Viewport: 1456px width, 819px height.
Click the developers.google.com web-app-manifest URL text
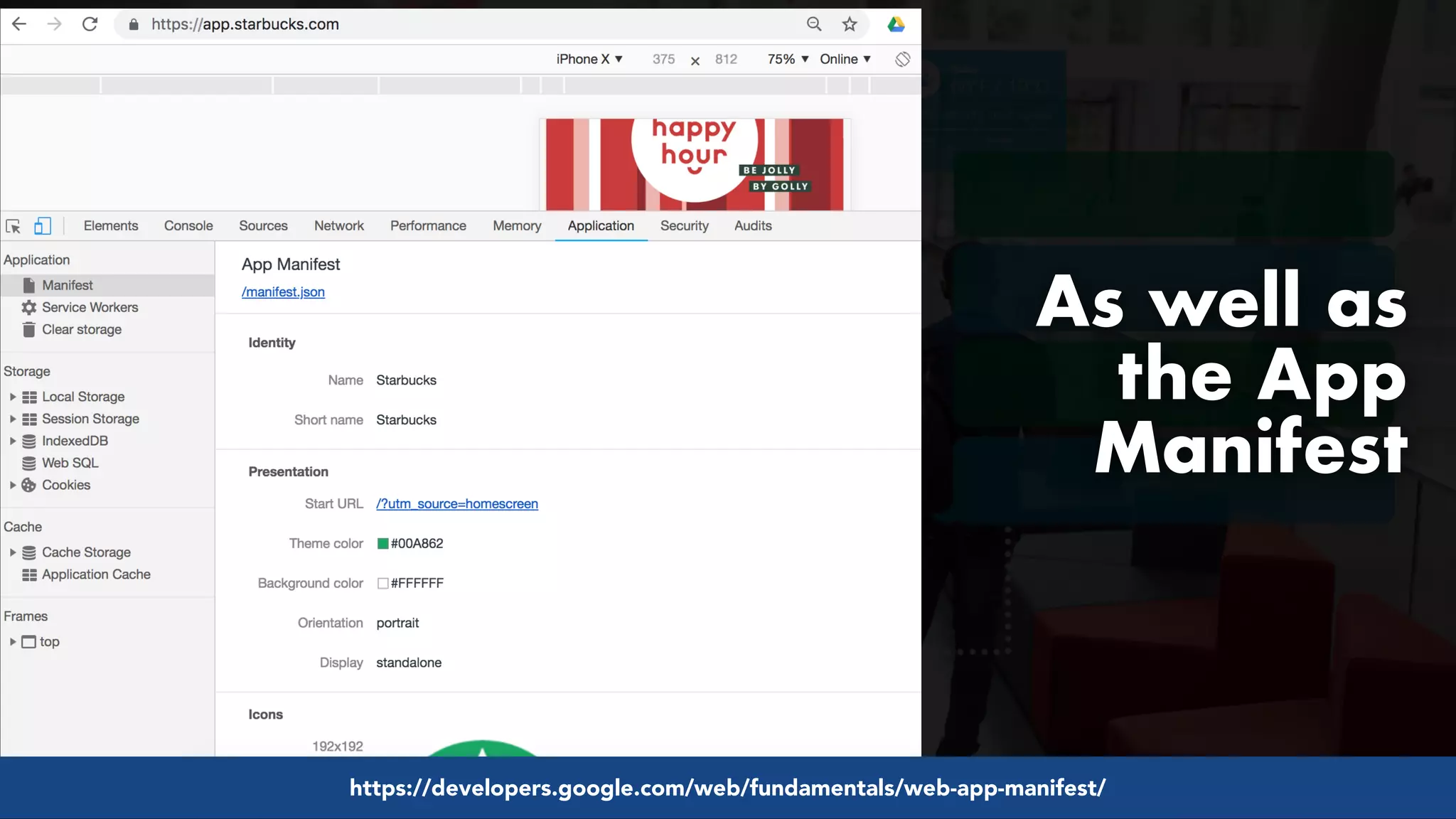point(727,788)
